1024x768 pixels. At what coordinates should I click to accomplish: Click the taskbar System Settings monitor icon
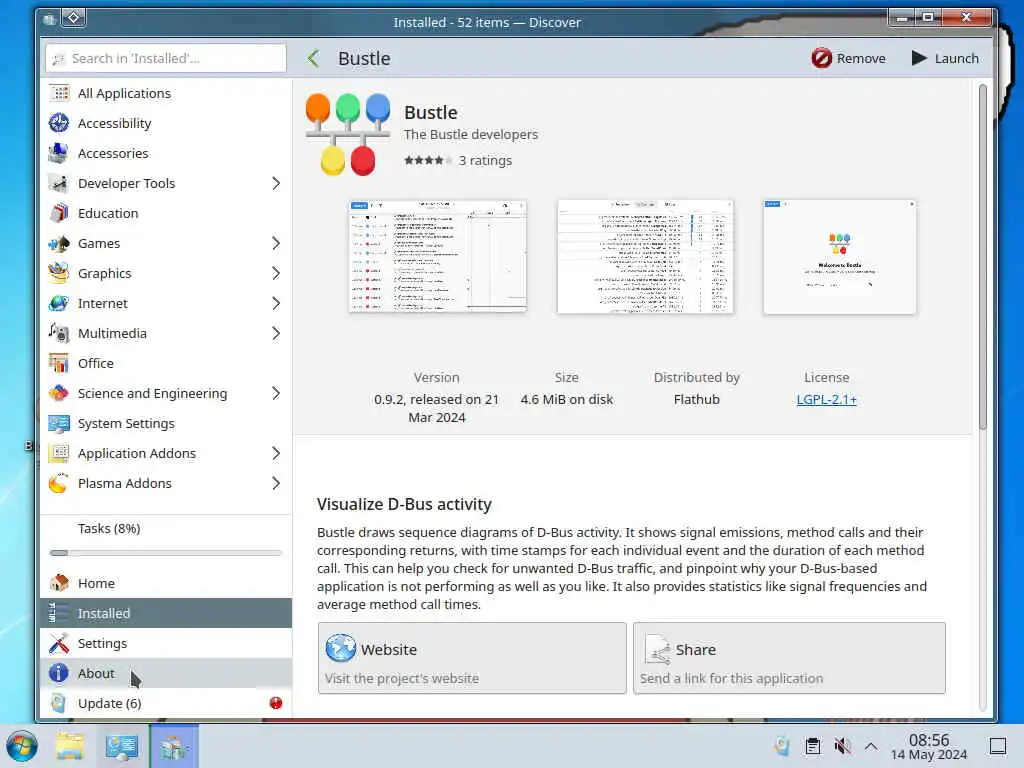[x=122, y=746]
